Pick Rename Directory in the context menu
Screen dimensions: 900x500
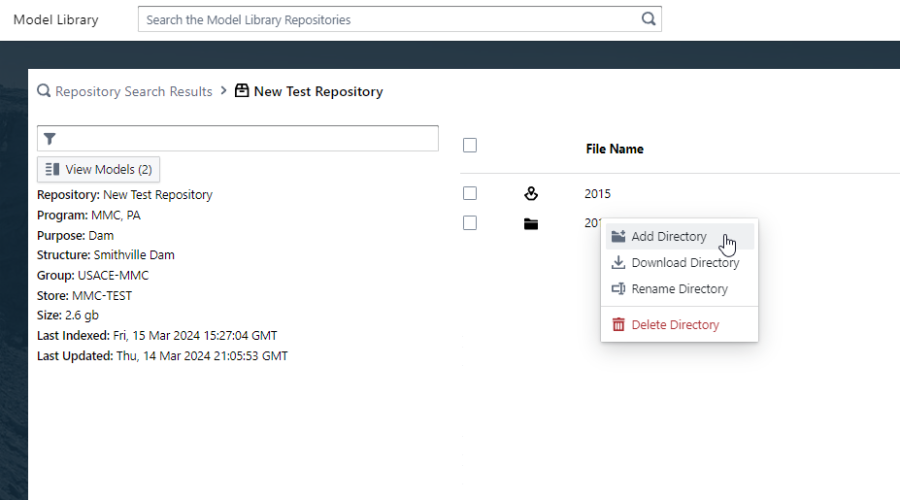(x=679, y=289)
